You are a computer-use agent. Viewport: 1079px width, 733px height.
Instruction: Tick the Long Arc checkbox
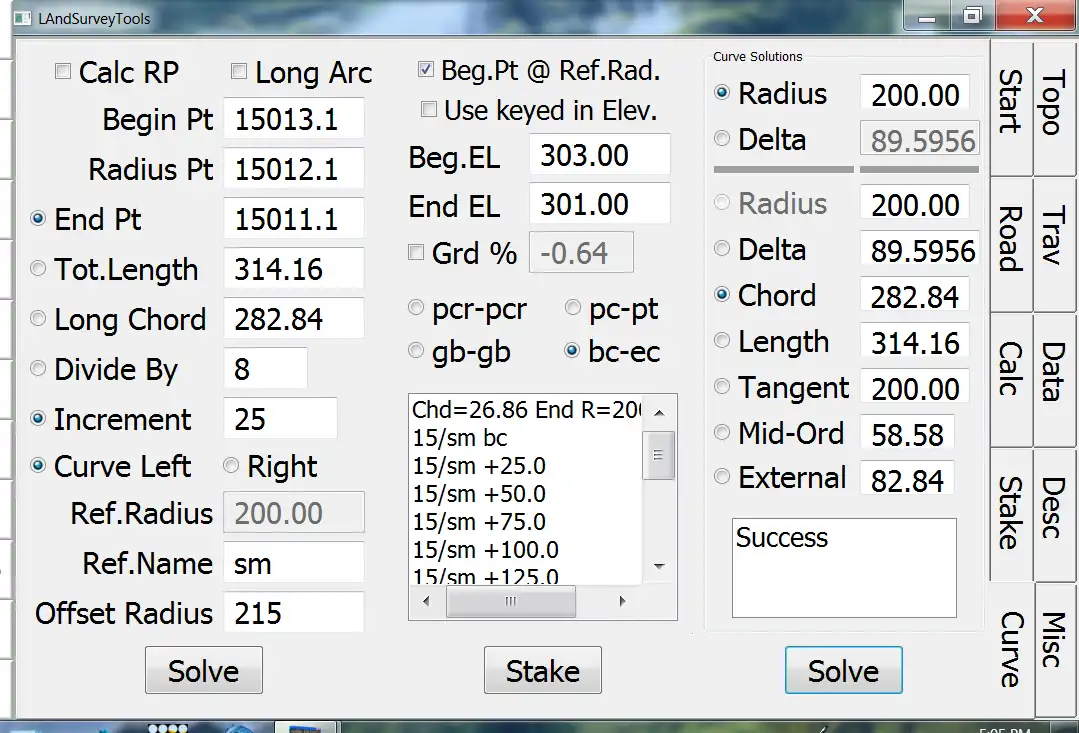click(x=239, y=72)
